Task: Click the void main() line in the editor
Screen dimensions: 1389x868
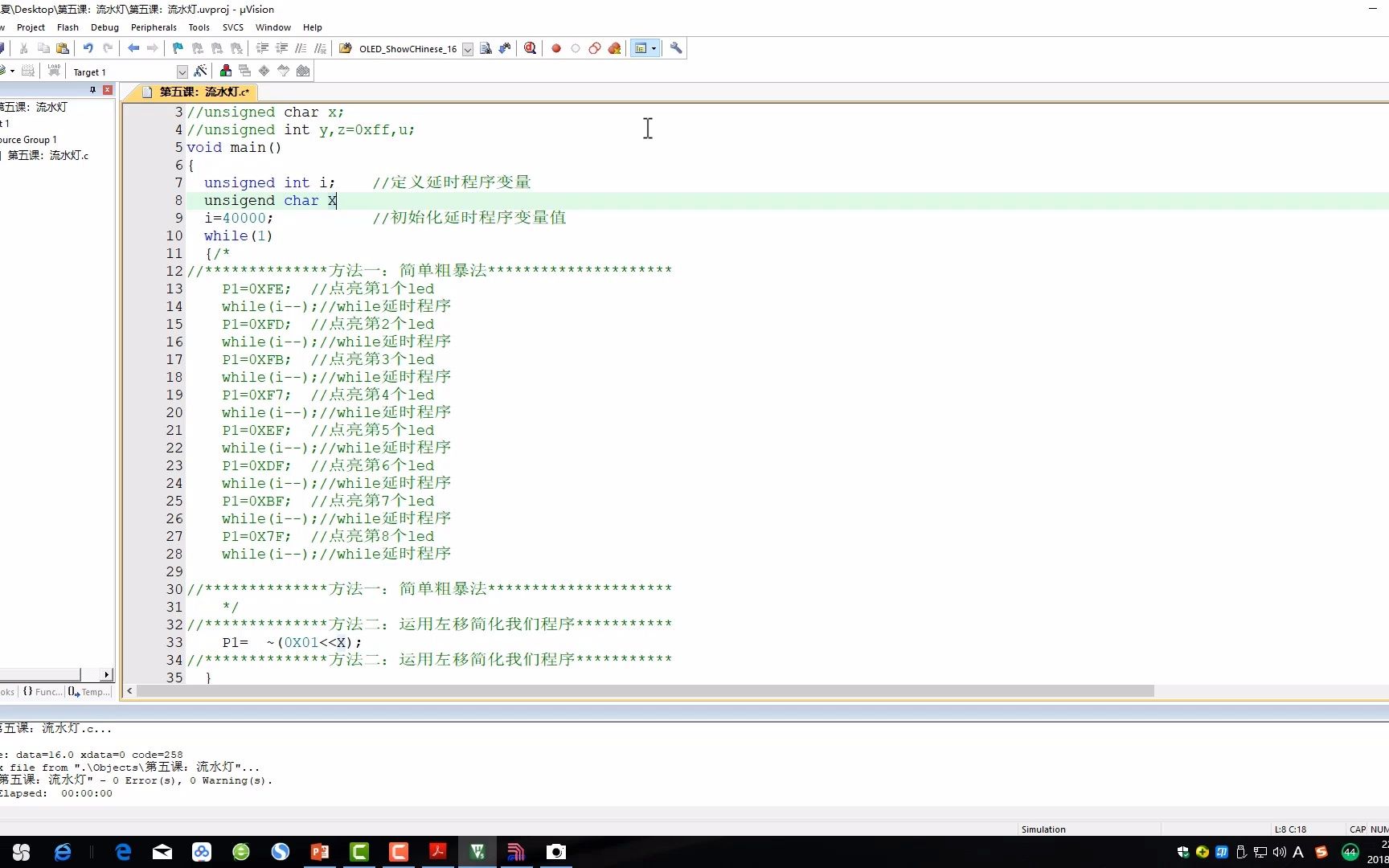Action: pos(234,147)
